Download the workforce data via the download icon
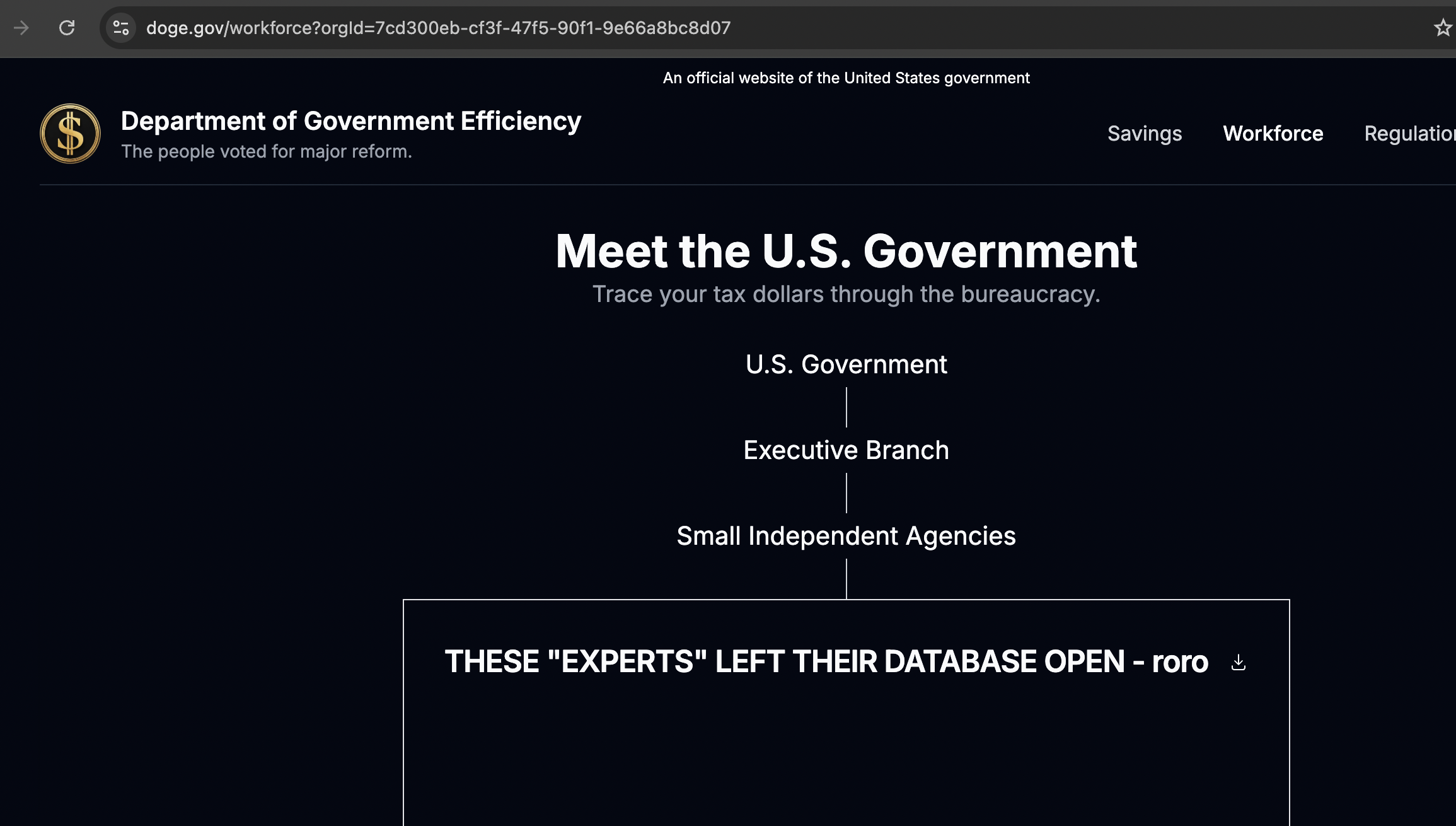1456x826 pixels. pos(1237,663)
